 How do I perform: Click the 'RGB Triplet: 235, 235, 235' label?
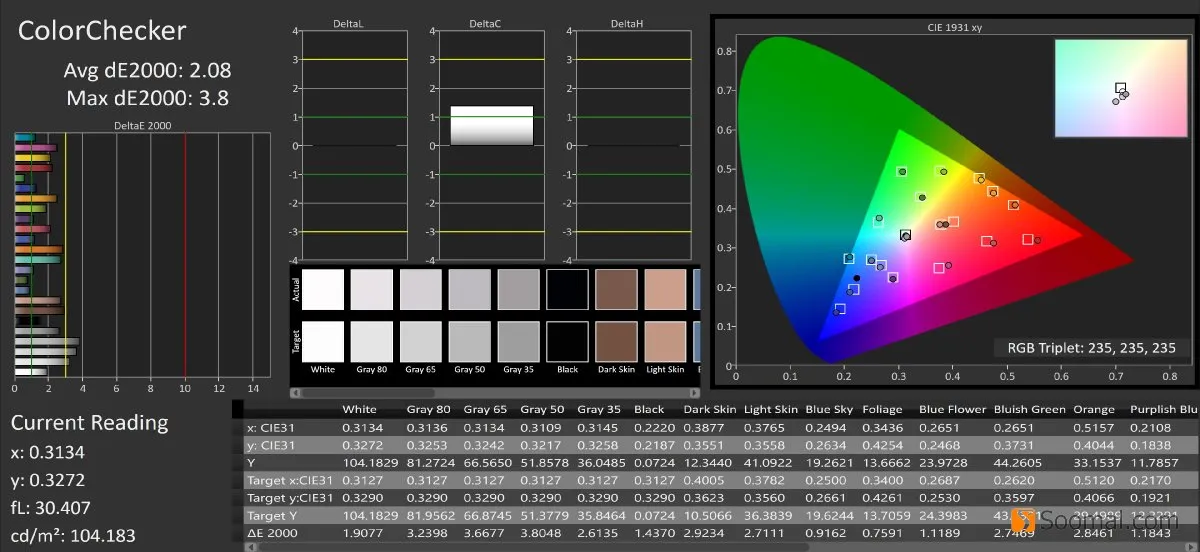pos(1090,349)
